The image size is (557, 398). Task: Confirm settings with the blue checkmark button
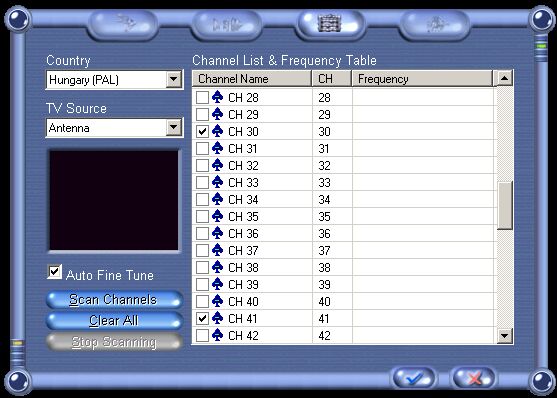413,378
